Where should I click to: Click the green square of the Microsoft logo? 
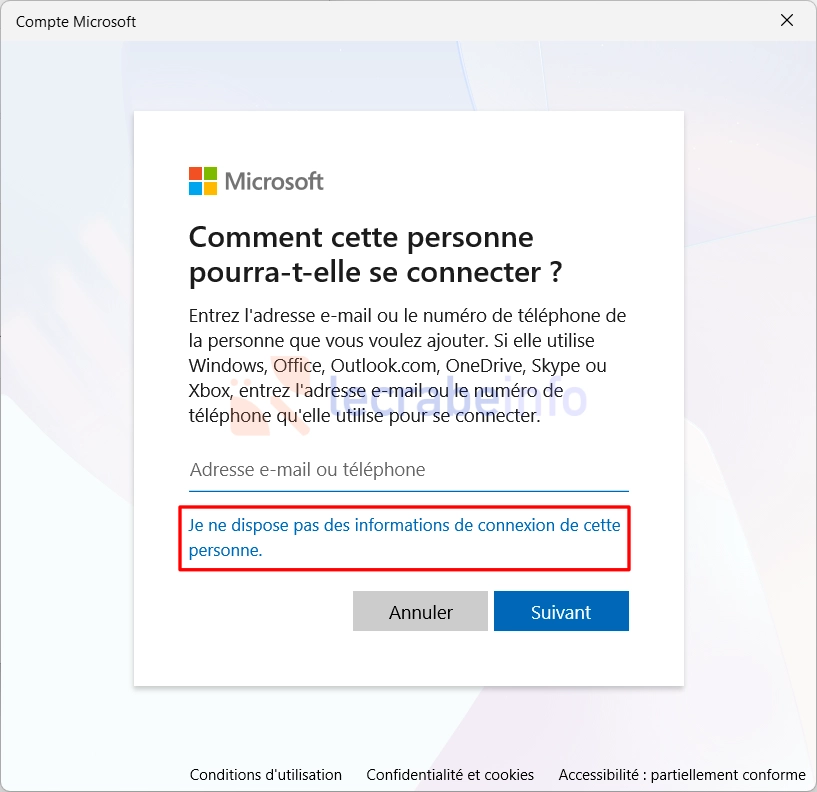click(210, 173)
